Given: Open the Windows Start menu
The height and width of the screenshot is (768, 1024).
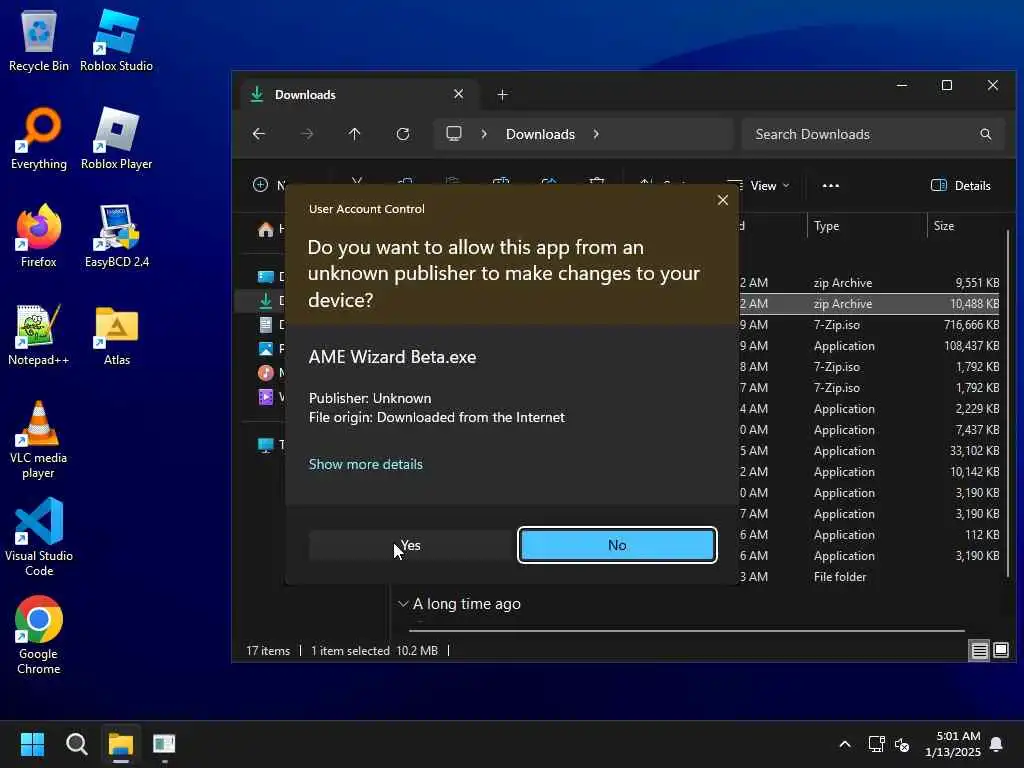Looking at the screenshot, I should (x=32, y=744).
